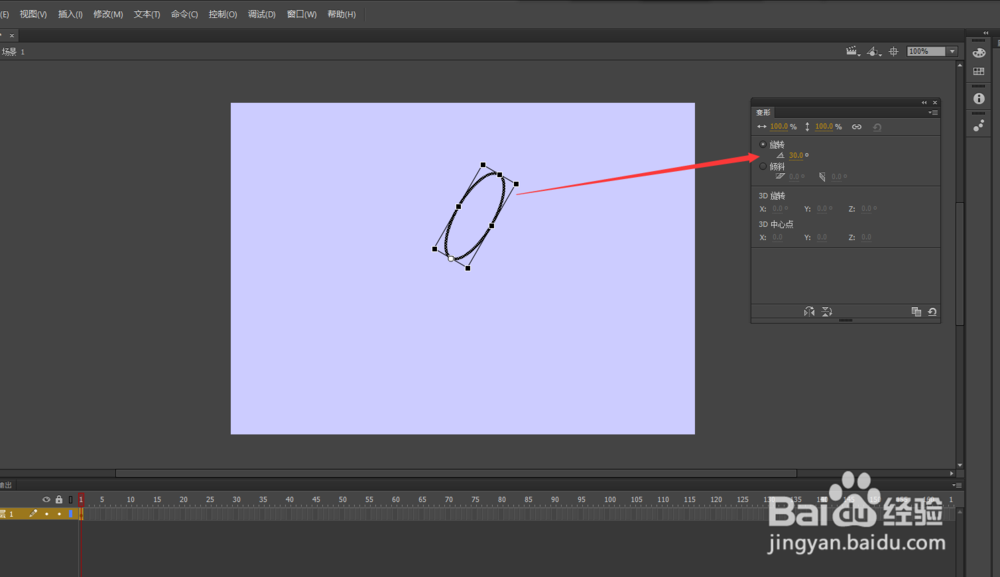
Task: Open the Info panel icon
Action: 979,99
